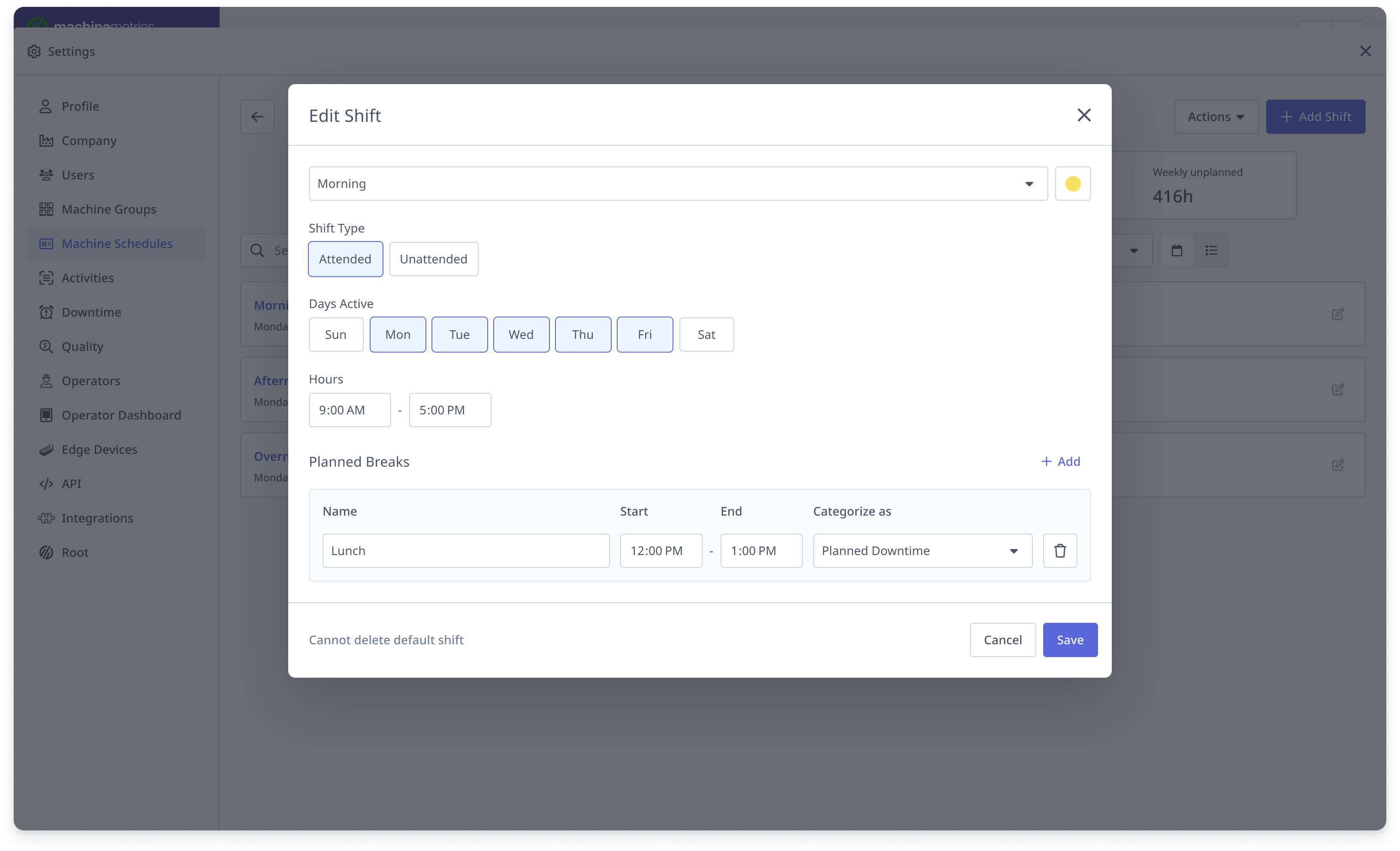Click the Machine Groups grid icon
Viewport: 1400px width, 851px height.
[x=45, y=209]
